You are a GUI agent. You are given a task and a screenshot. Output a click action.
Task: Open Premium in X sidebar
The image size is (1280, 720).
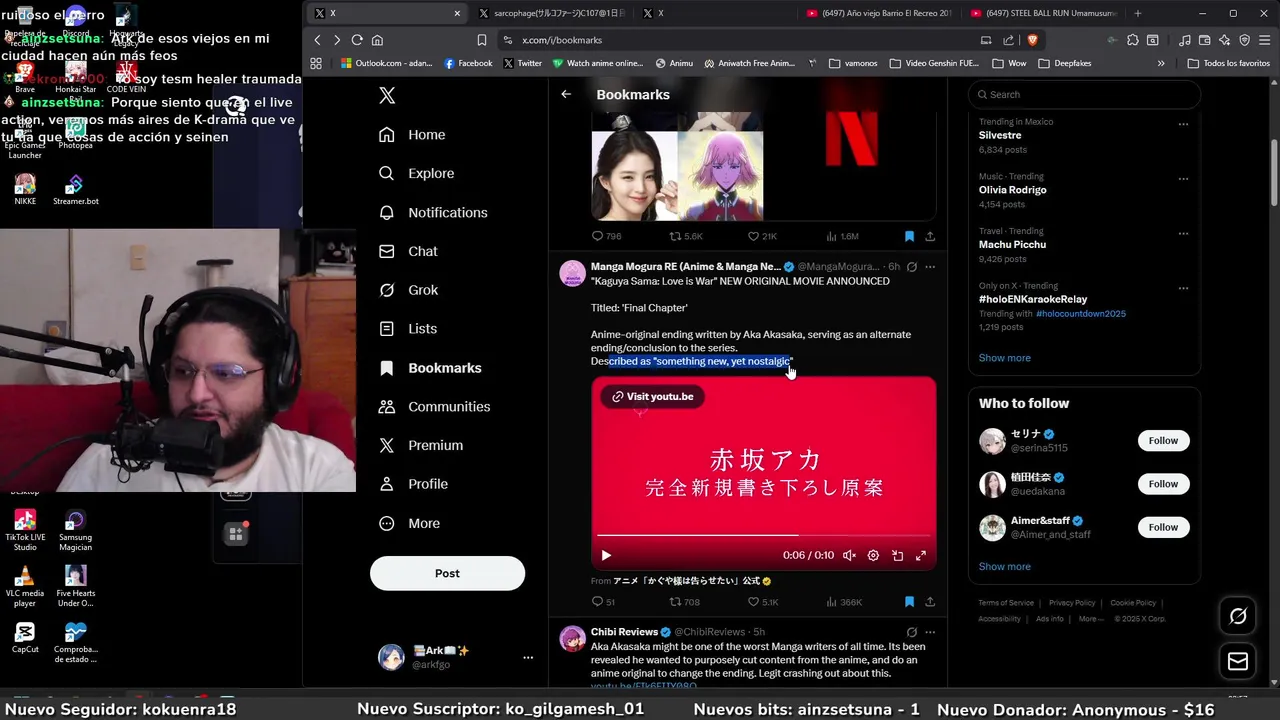[421, 445]
